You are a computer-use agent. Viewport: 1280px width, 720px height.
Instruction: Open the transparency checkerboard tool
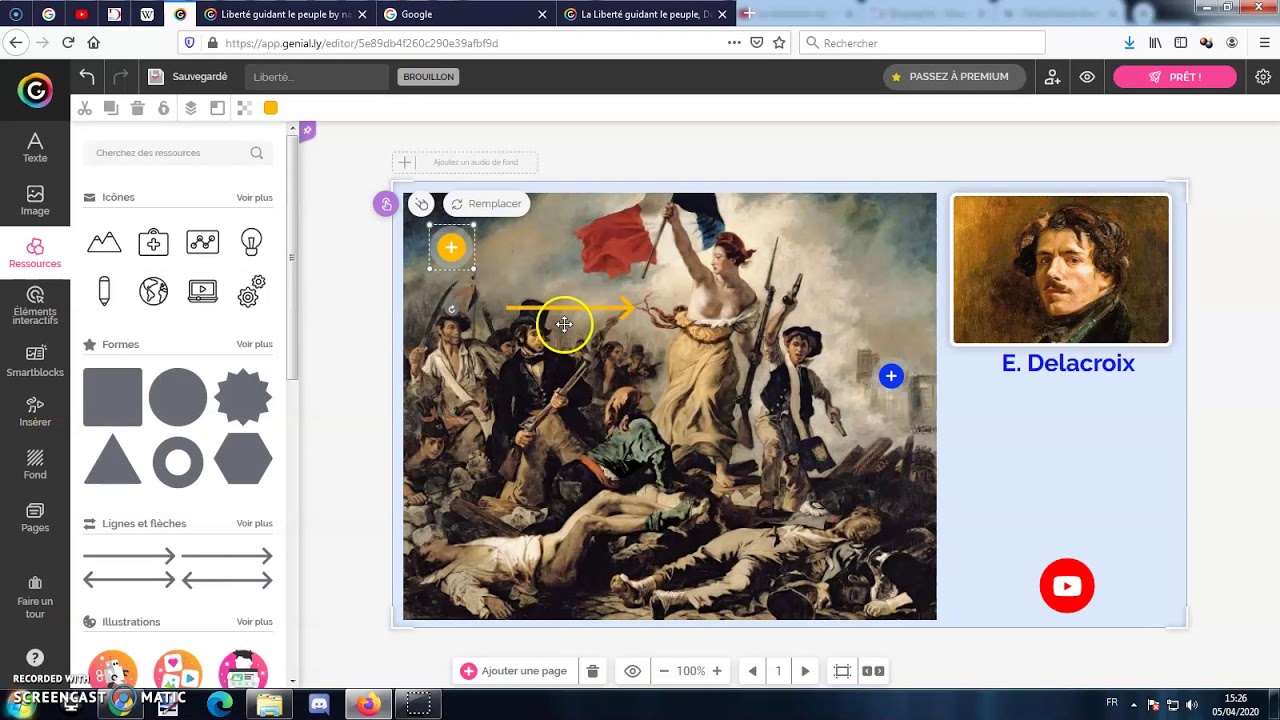tap(244, 108)
